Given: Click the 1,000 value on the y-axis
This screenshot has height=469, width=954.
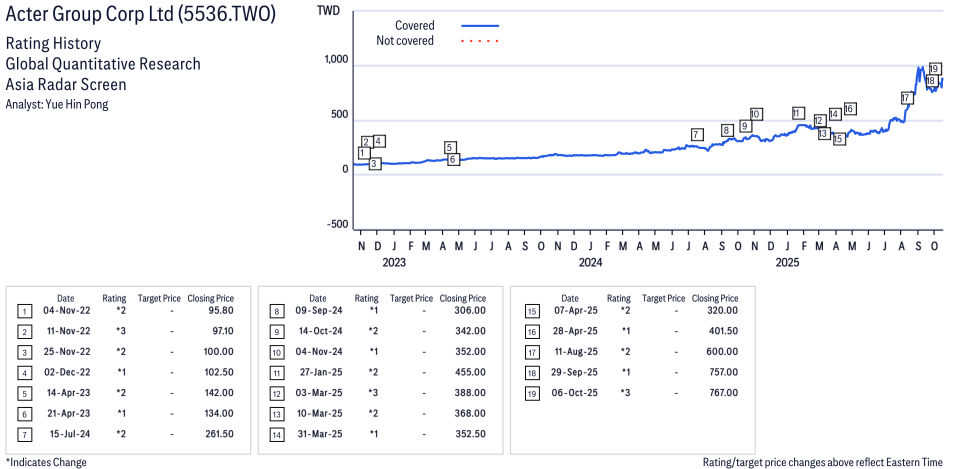Looking at the screenshot, I should [x=334, y=60].
